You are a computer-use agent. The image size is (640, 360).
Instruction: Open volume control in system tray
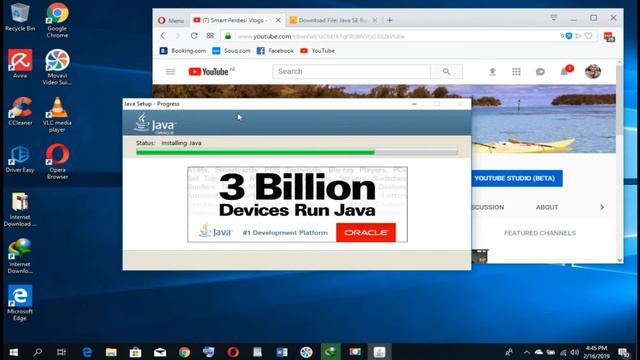pyautogui.click(x=575, y=352)
